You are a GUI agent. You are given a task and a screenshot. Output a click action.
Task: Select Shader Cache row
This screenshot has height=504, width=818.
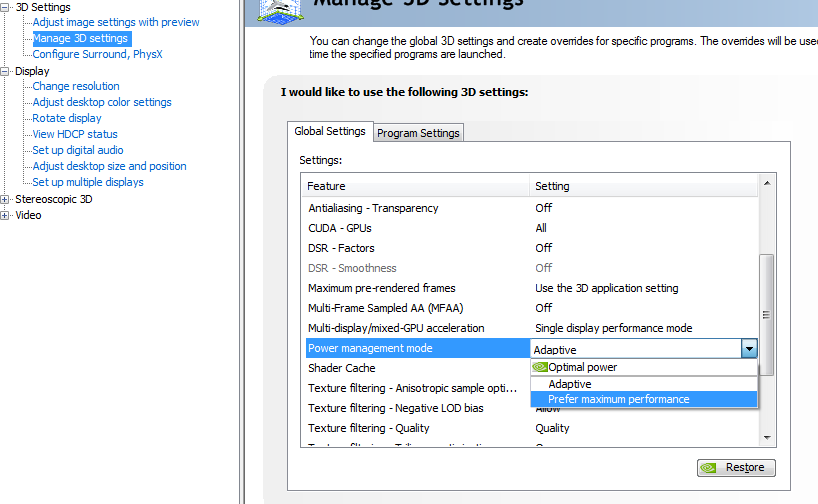(x=418, y=368)
